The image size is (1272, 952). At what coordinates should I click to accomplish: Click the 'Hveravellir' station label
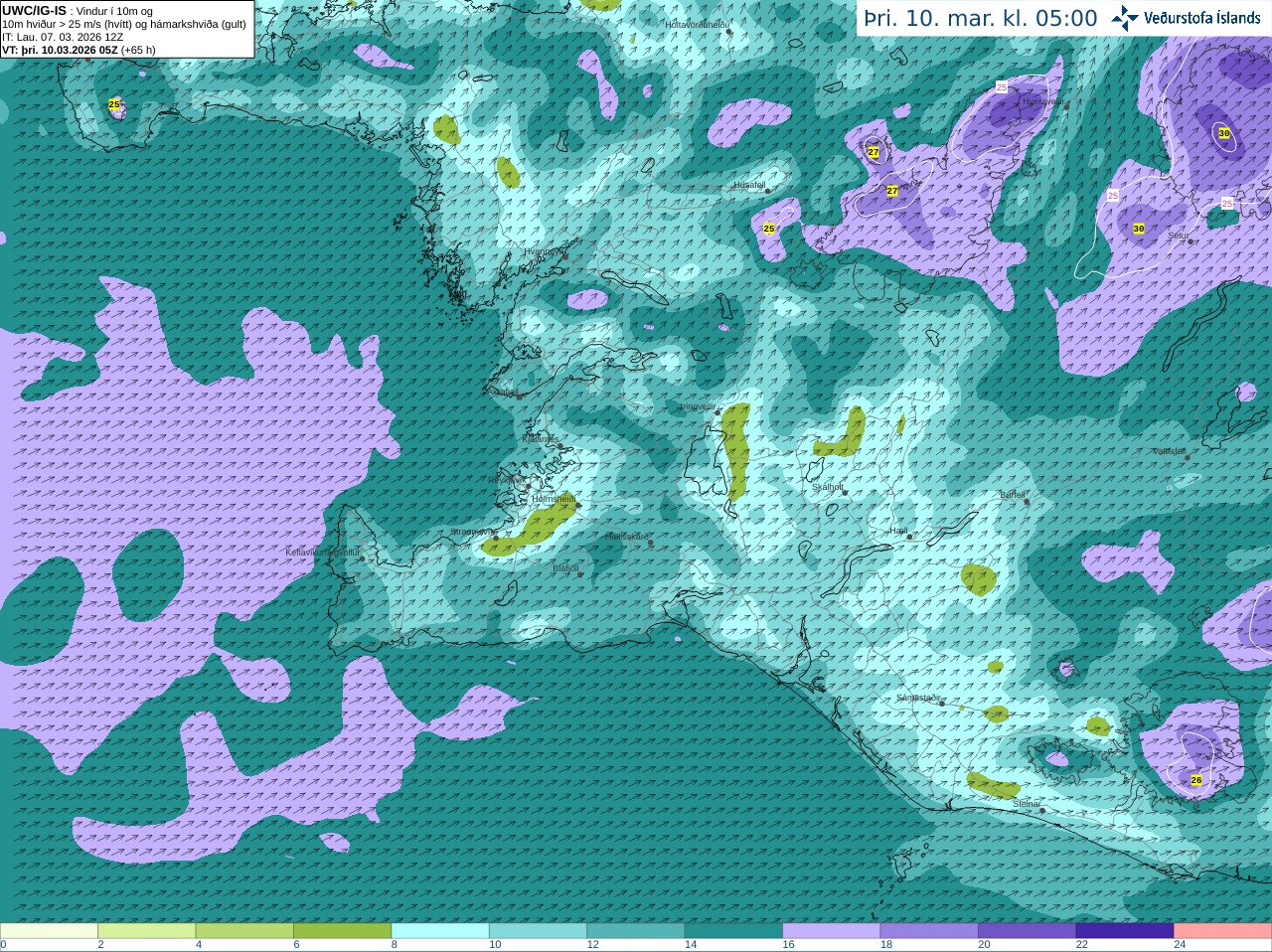1042,101
